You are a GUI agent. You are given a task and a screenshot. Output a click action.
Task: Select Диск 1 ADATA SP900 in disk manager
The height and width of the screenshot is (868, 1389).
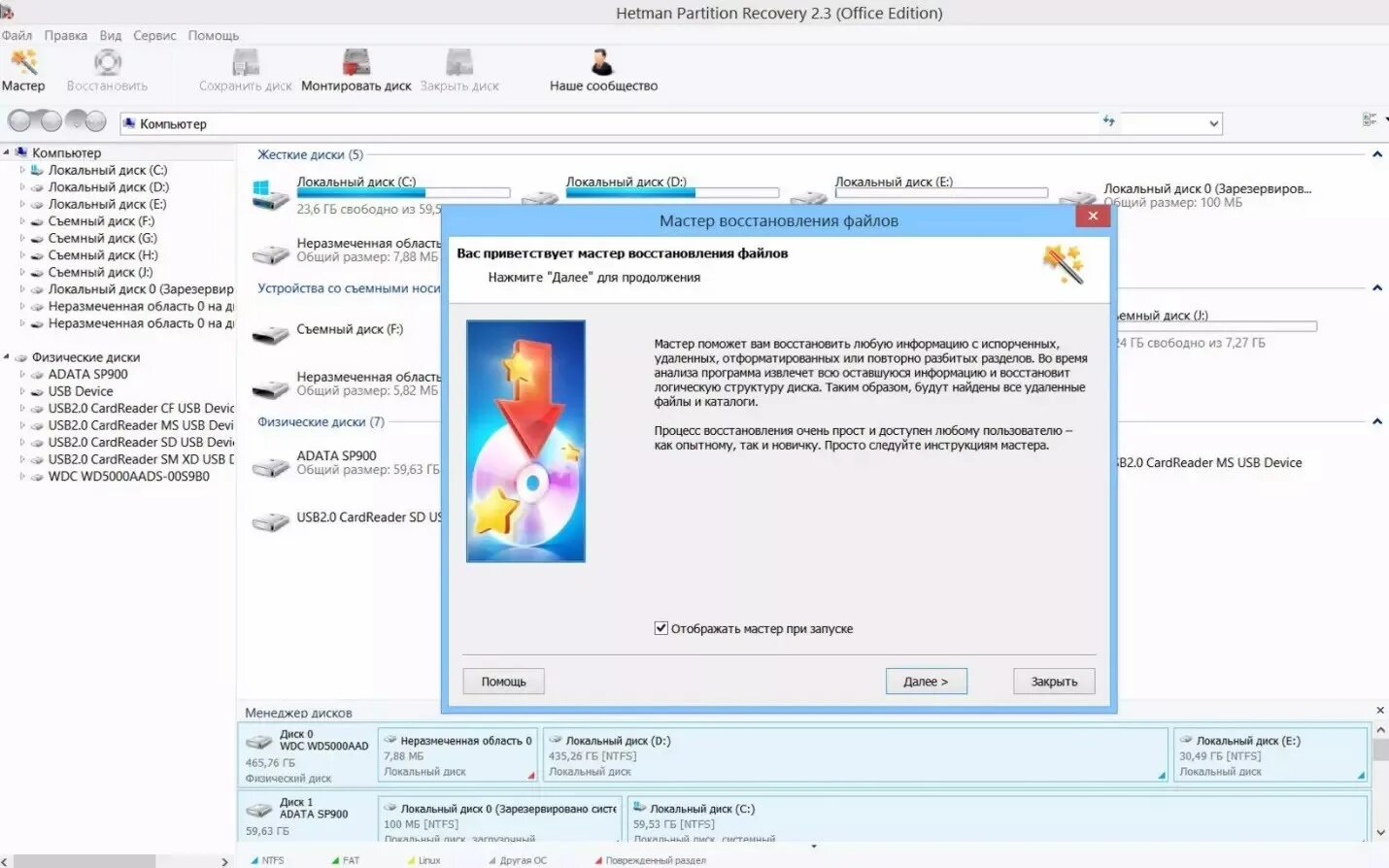point(307,818)
